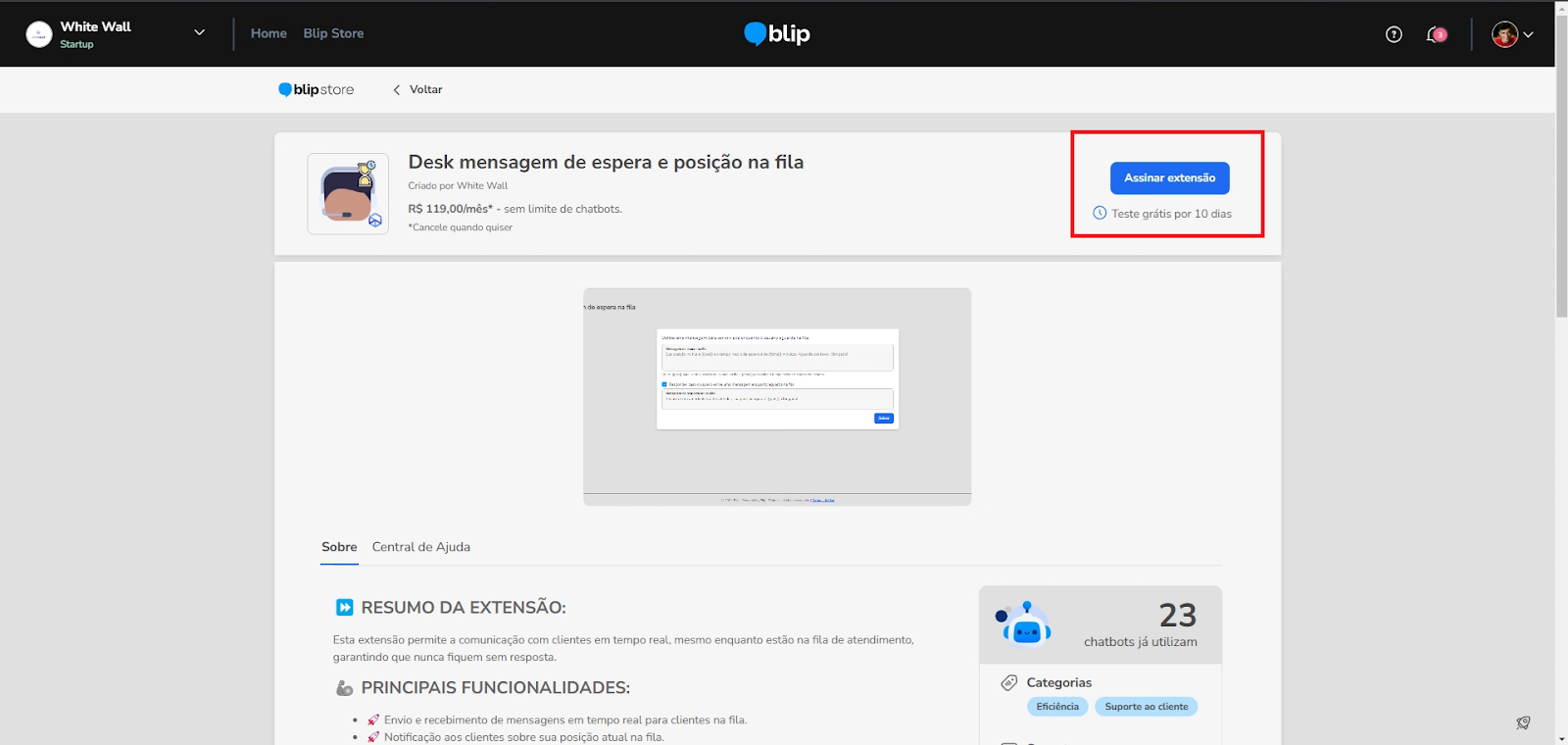Select the Sobre tab
This screenshot has height=745, width=1568.
(339, 547)
